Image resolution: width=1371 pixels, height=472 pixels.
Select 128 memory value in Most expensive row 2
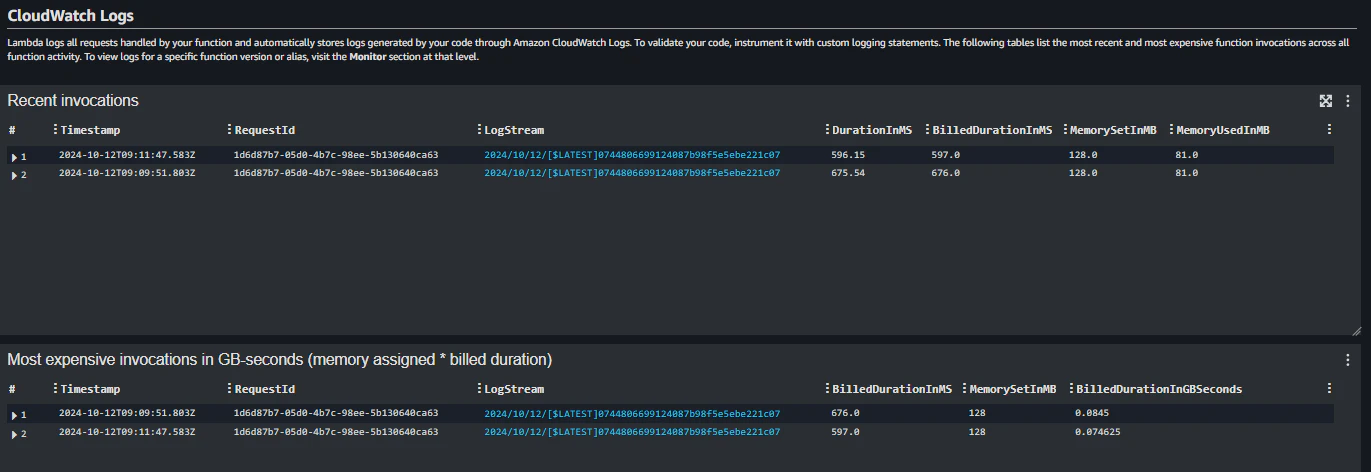[977, 432]
